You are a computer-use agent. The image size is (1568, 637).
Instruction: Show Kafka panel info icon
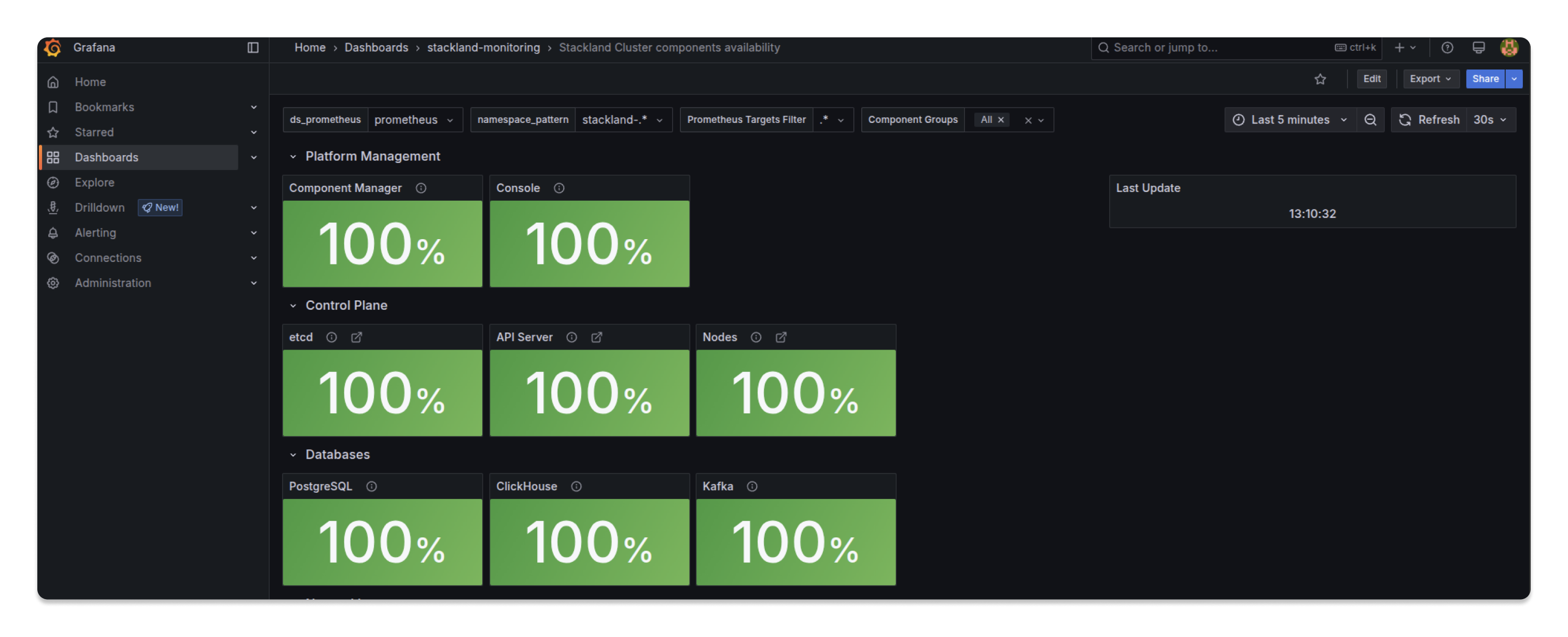coord(752,487)
